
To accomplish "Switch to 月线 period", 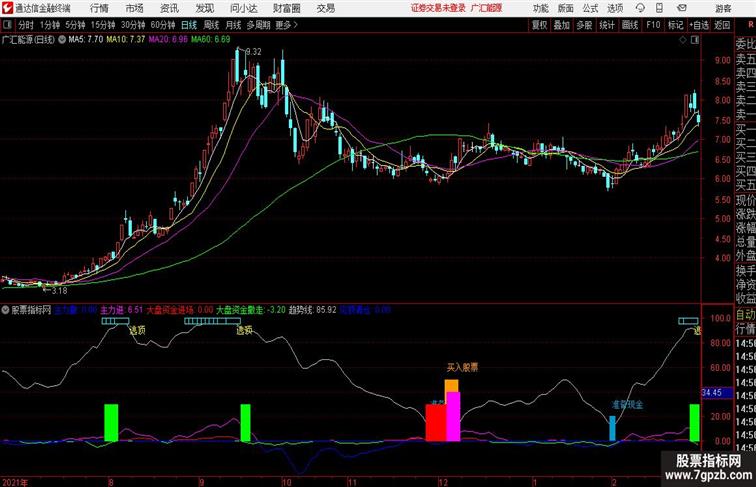I will 233,25.
